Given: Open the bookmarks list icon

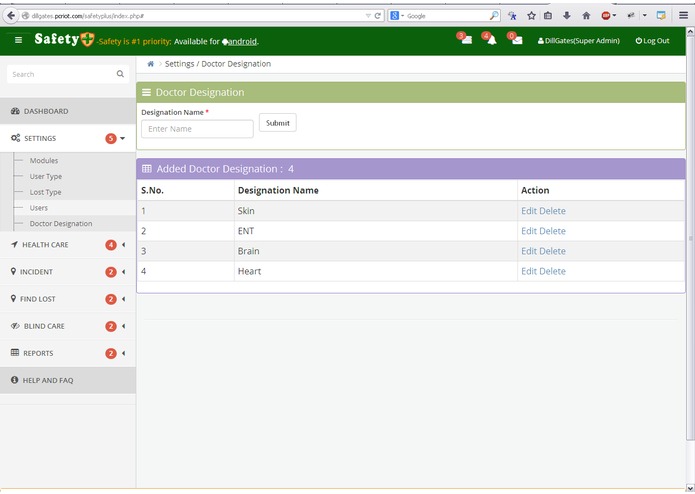Looking at the screenshot, I should (x=548, y=16).
